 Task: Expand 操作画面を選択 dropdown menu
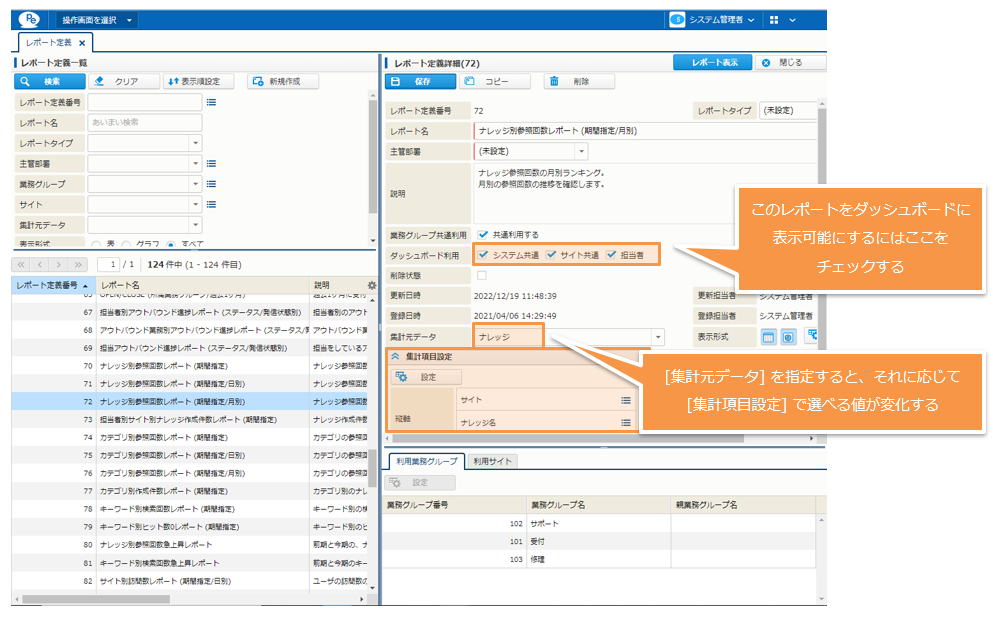pyautogui.click(x=97, y=20)
